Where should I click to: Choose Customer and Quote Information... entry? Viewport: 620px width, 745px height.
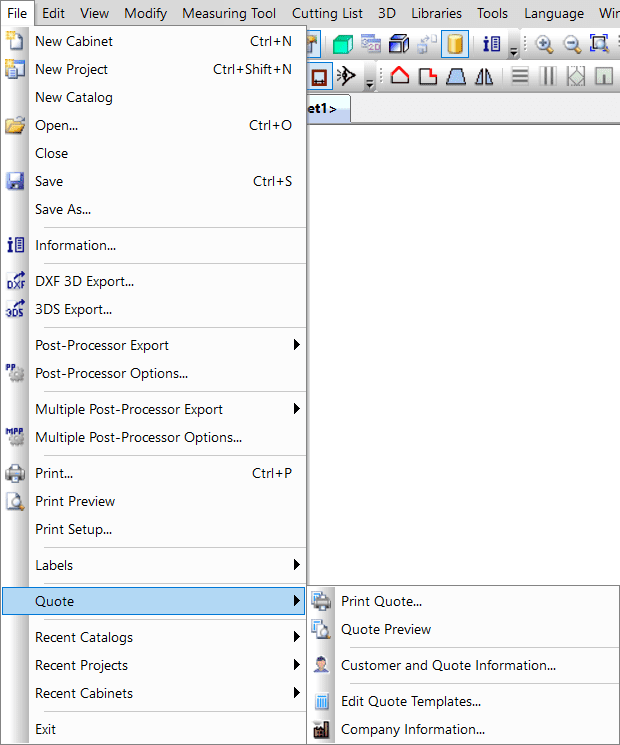(x=464, y=665)
